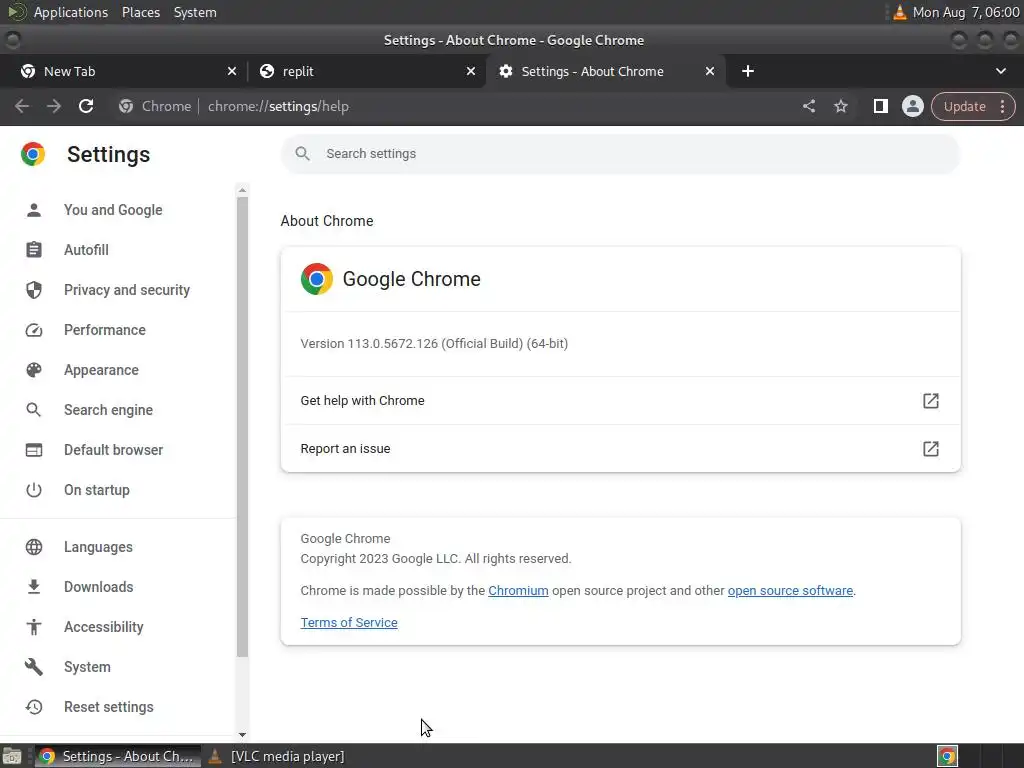Click the sidebar scrollbar up arrow
The image size is (1024, 768).
click(x=242, y=190)
